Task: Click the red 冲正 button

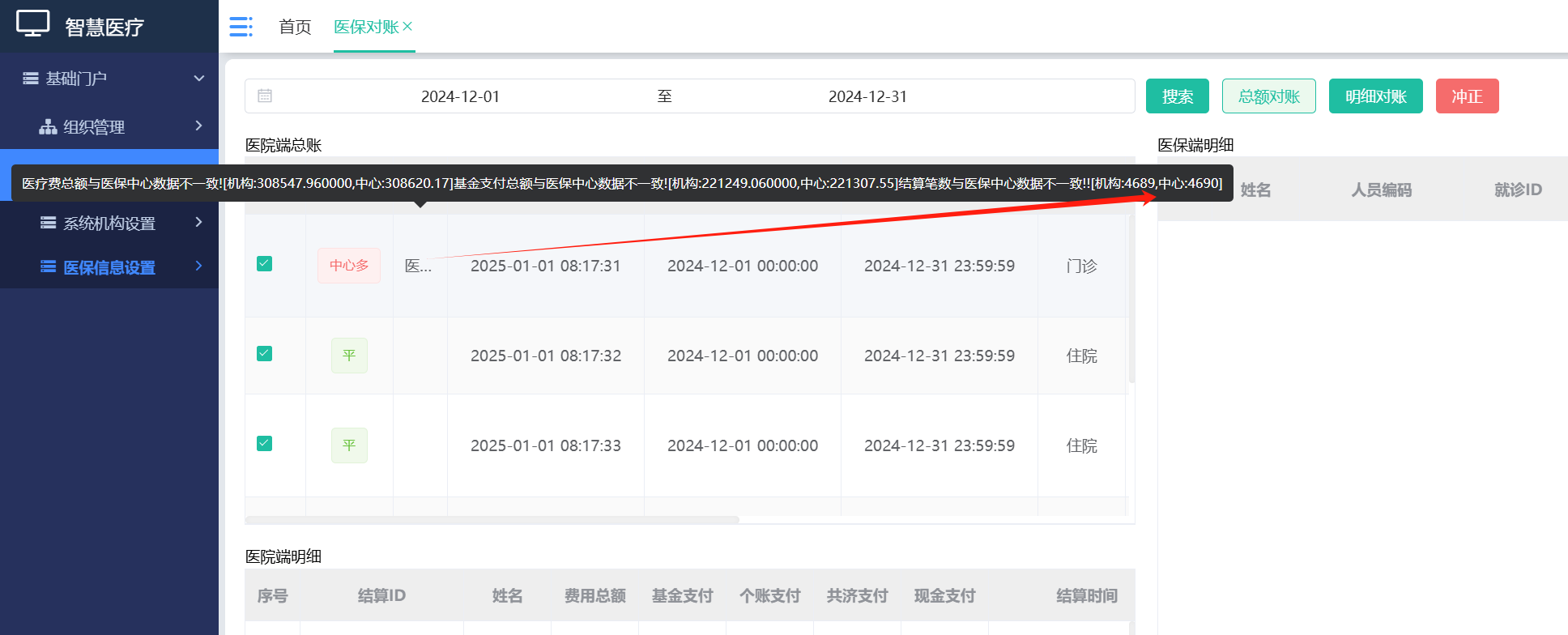Action: [x=1467, y=96]
